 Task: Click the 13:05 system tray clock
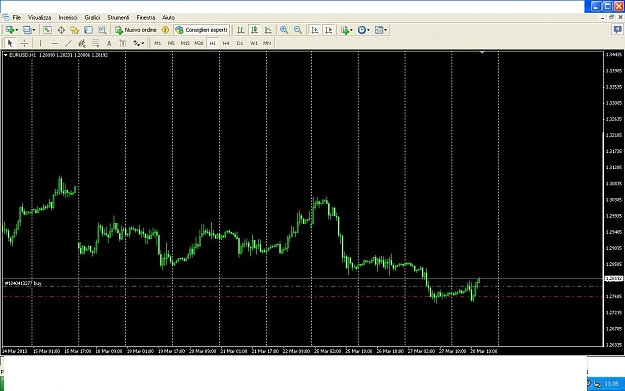click(611, 384)
